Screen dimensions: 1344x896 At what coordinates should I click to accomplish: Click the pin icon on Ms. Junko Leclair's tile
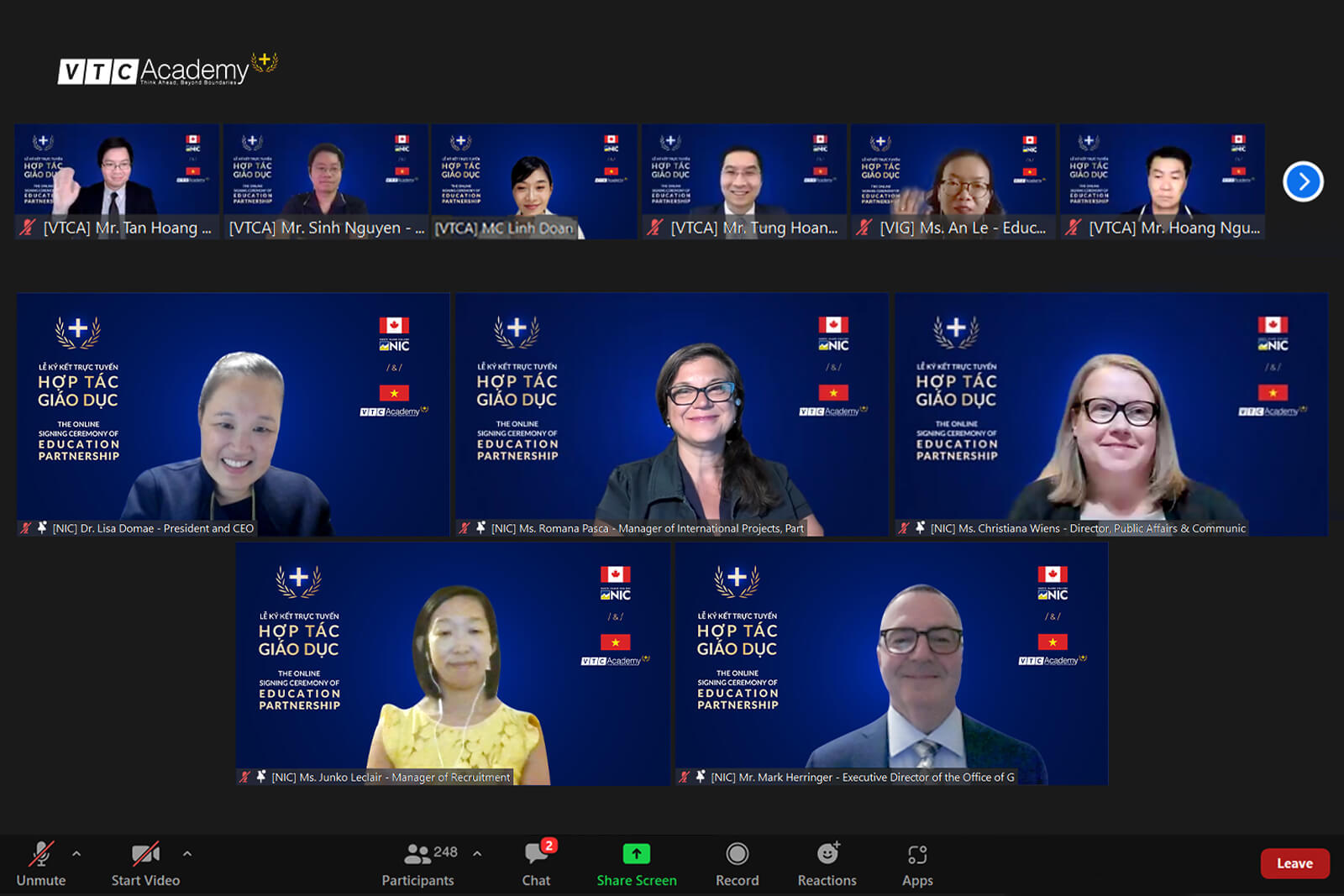261,777
